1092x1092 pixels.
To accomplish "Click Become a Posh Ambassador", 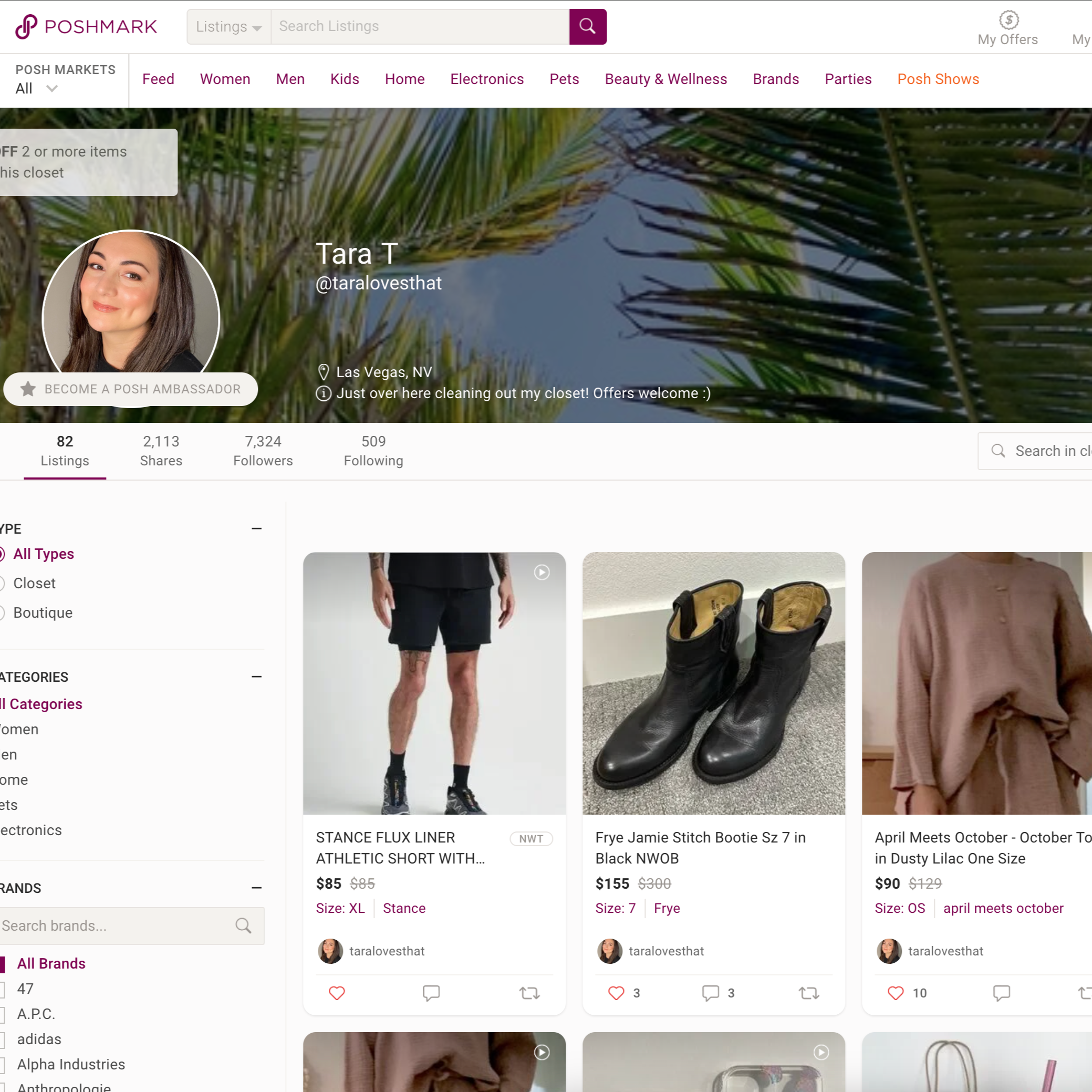I will click(x=131, y=389).
